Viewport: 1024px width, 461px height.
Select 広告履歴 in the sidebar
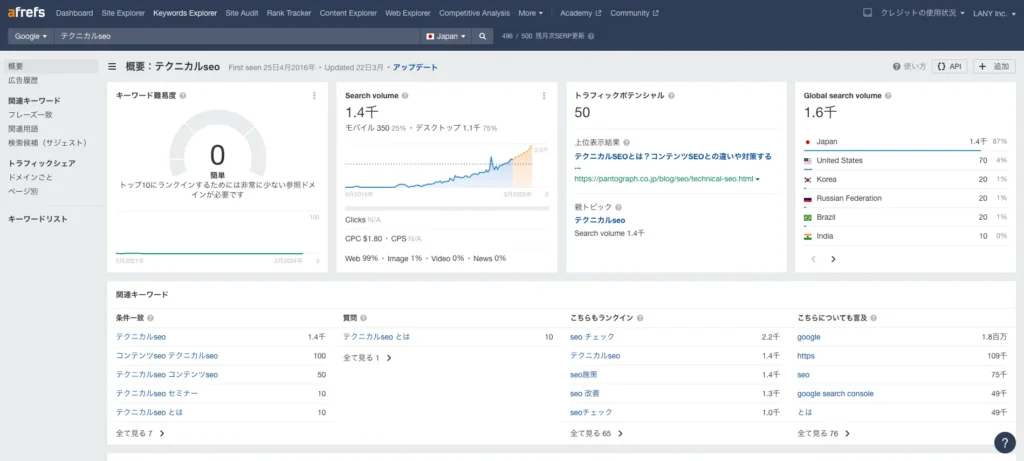pos(23,80)
